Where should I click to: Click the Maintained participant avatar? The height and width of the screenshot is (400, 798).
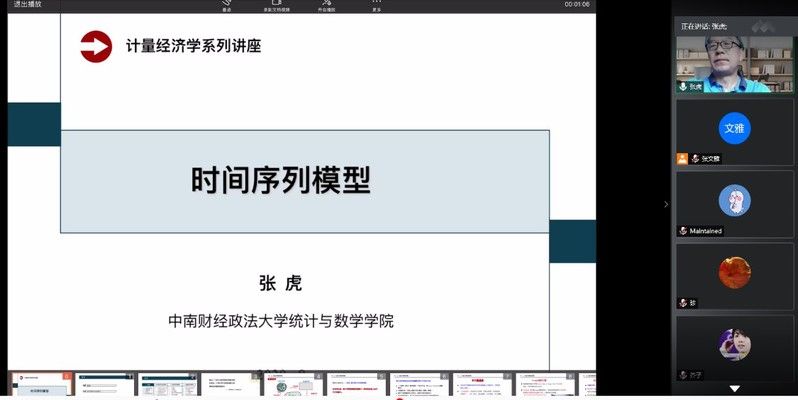coord(734,200)
